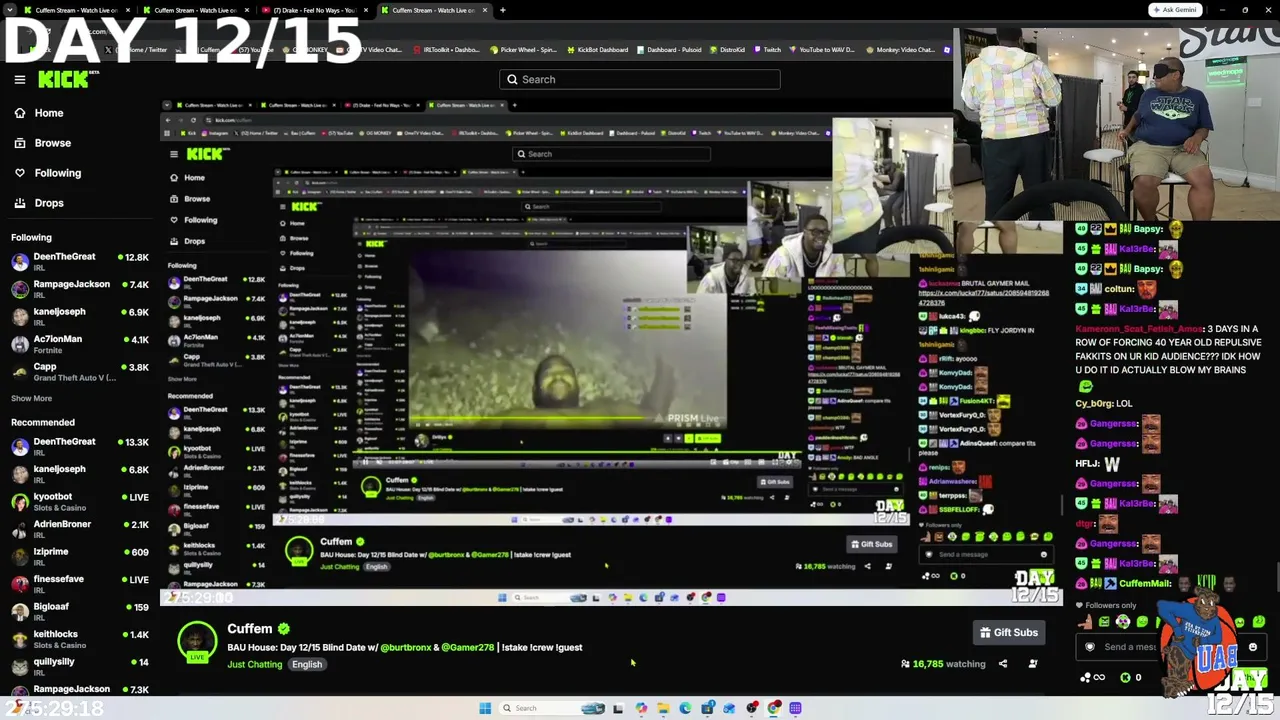Click the Cuffem channel name heading
The image size is (1280, 720).
click(x=250, y=629)
